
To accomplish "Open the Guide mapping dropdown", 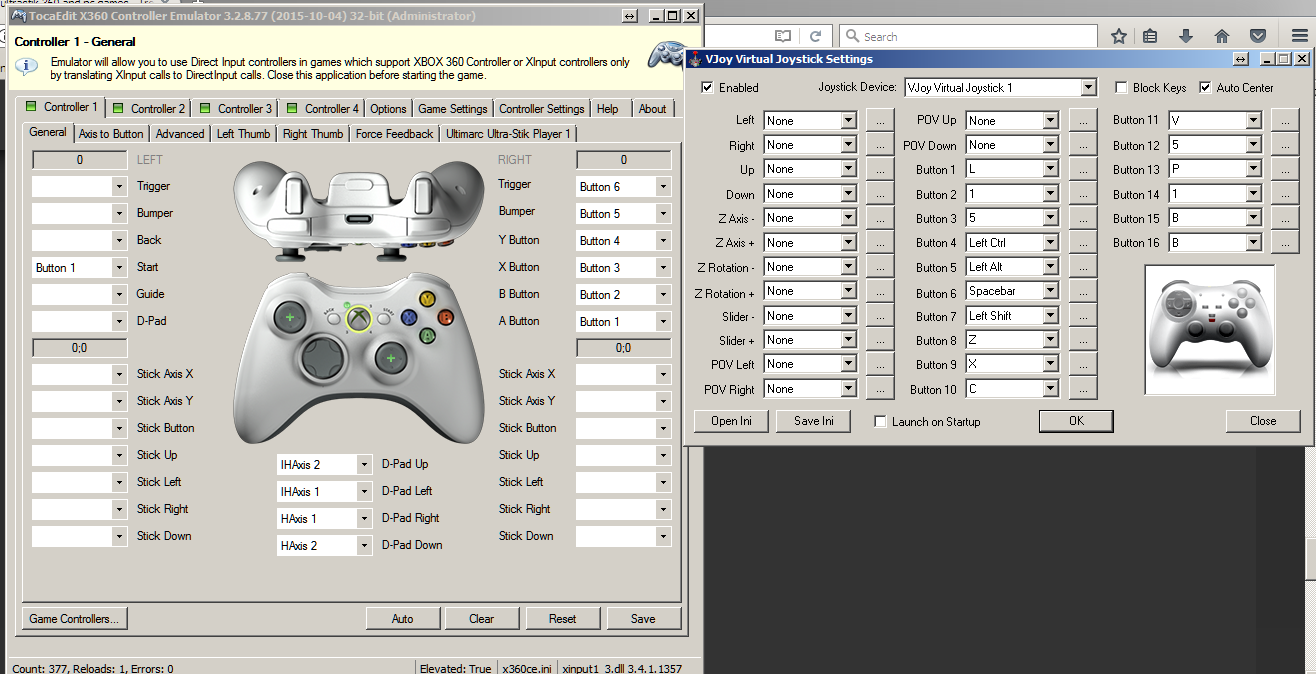I will click(118, 295).
